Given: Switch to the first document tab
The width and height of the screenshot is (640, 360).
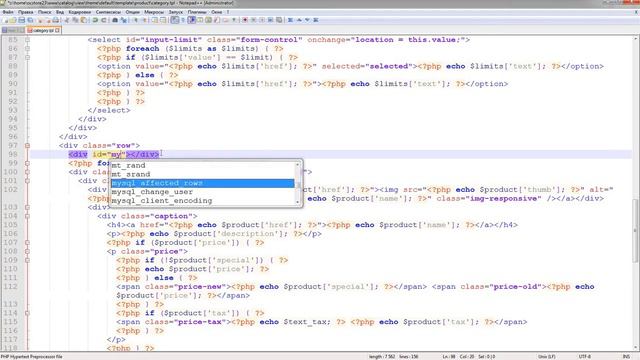Looking at the screenshot, I should 13,30.
